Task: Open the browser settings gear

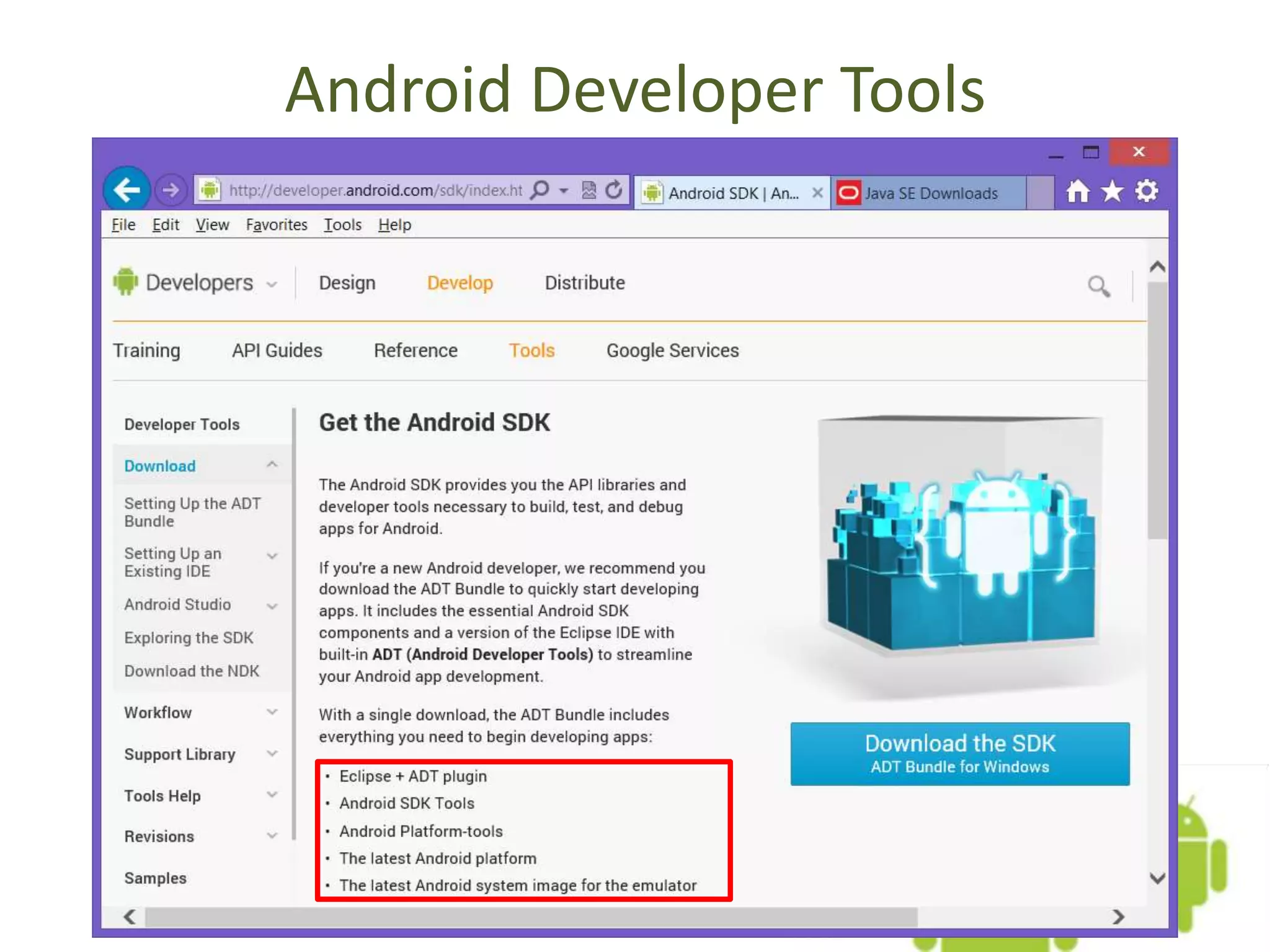Action: click(1147, 191)
